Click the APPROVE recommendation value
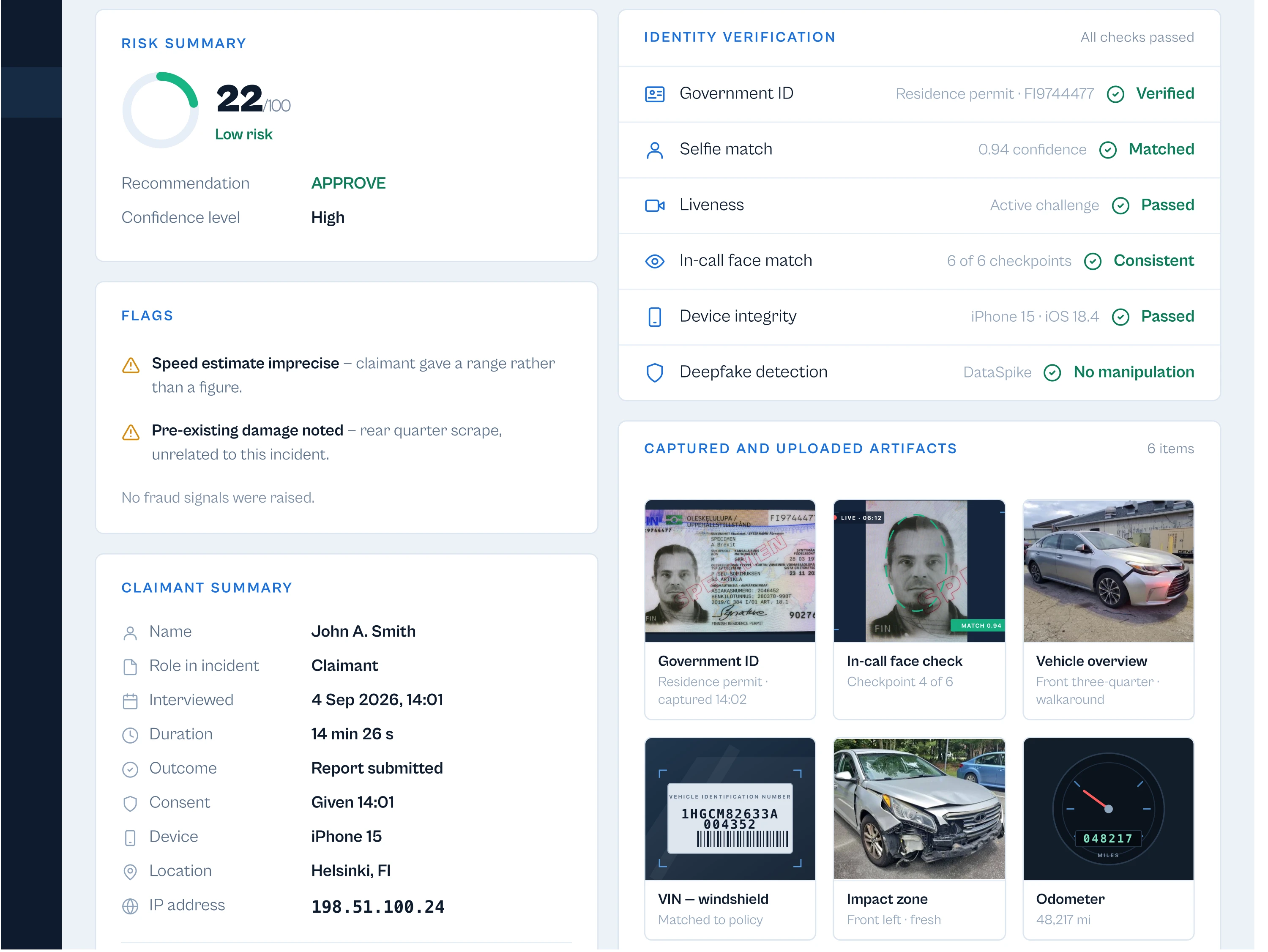The height and width of the screenshot is (952, 1268). click(x=348, y=183)
